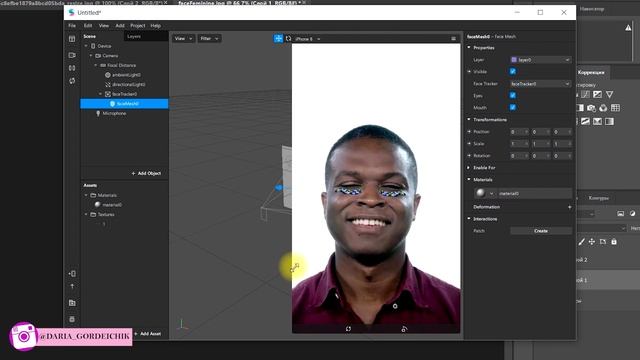Open the Edit menu
This screenshot has height=360, width=640.
[88, 25]
